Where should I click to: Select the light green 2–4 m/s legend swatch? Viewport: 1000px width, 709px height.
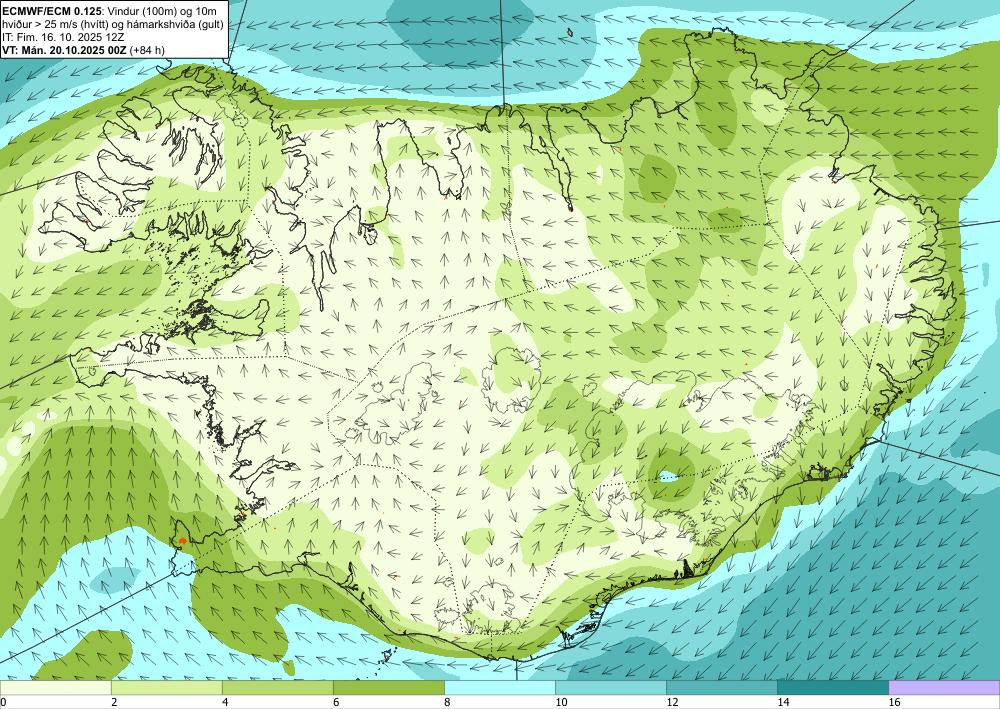[x=166, y=687]
